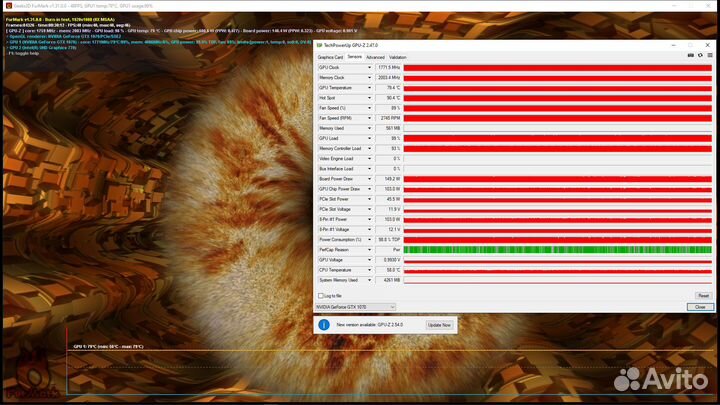Open the GPU Chip Power Draw dropdown
The image size is (720, 405).
(369, 189)
